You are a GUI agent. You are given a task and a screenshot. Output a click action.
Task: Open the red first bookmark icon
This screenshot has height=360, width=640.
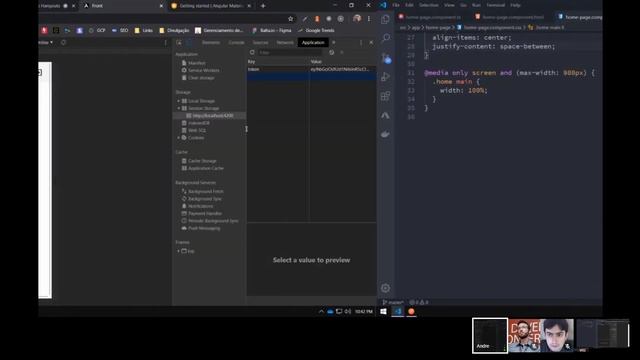click(44, 30)
